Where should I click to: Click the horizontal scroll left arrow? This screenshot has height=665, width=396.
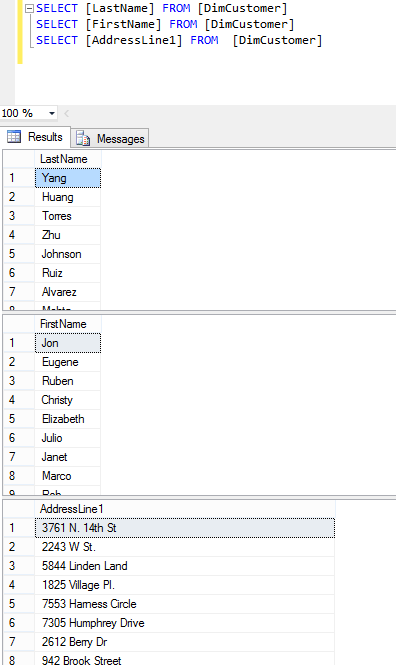pos(66,113)
